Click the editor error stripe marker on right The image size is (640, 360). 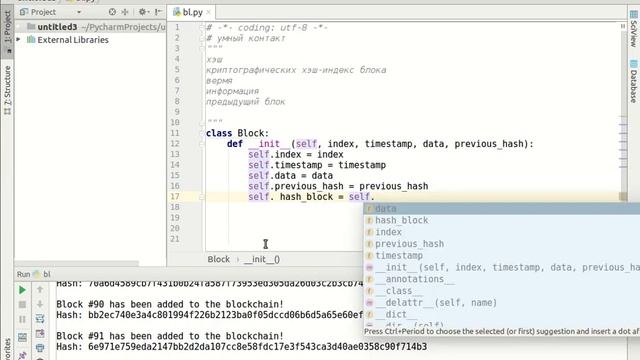623,196
